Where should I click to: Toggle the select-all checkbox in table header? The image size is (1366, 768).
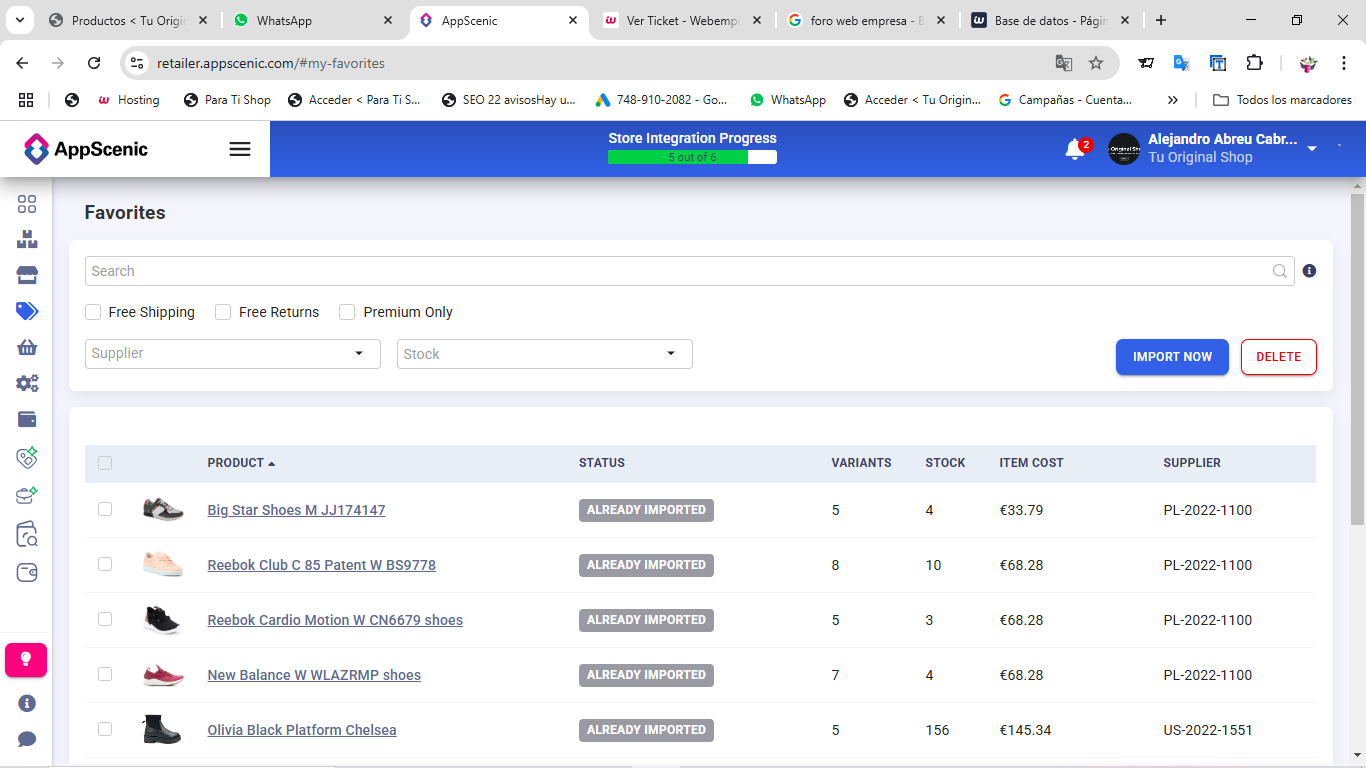[105, 463]
